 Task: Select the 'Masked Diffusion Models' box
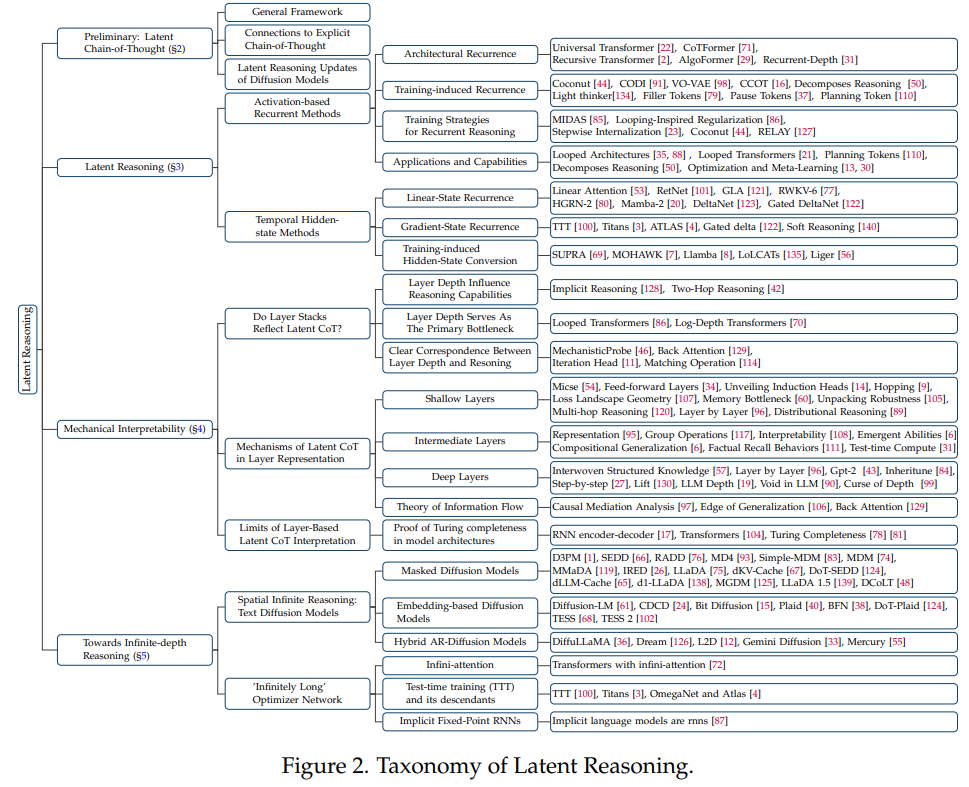click(460, 571)
